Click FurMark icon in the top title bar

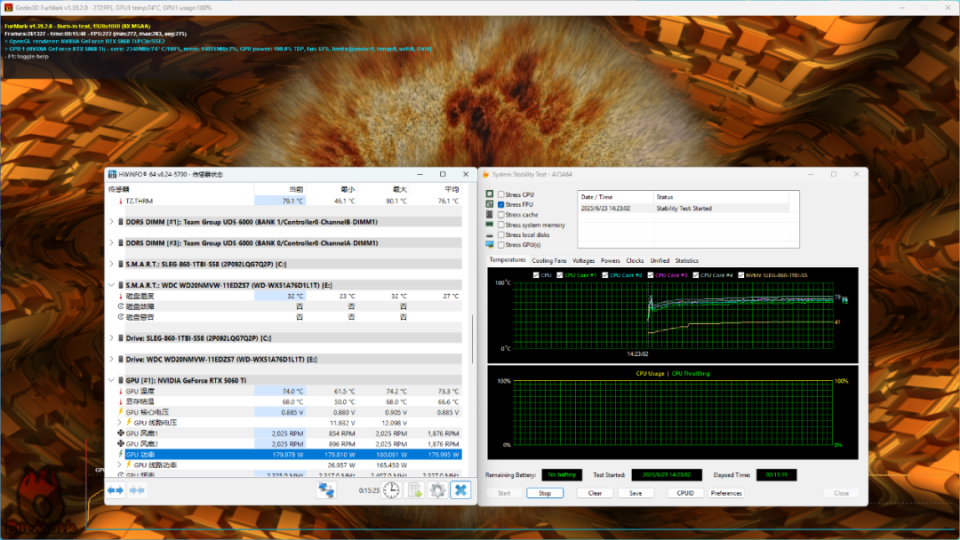8,7
